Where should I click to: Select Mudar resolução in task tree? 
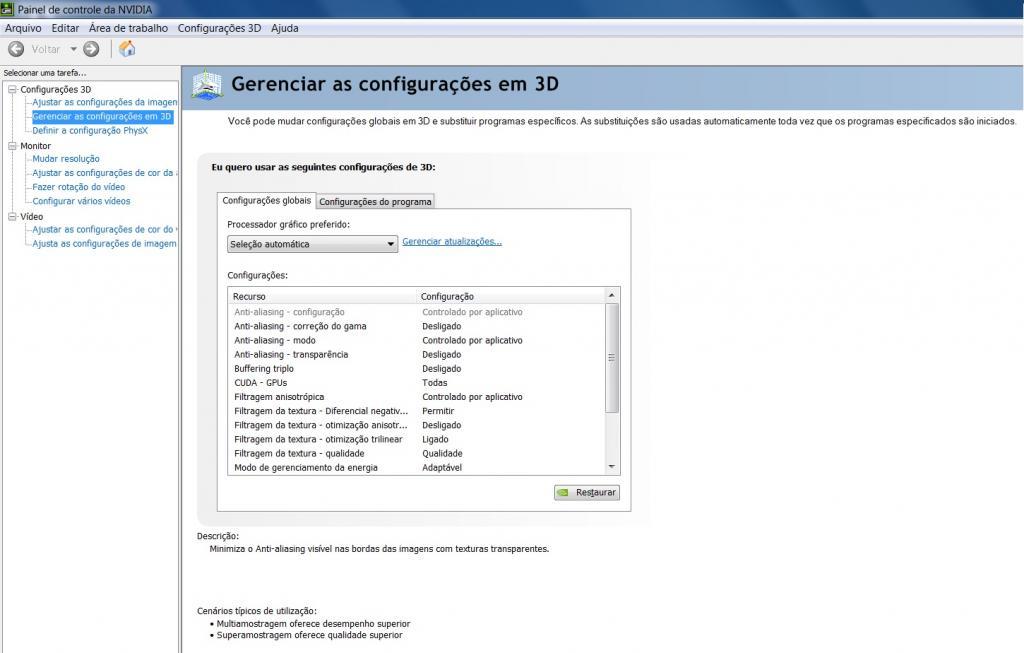tap(66, 159)
